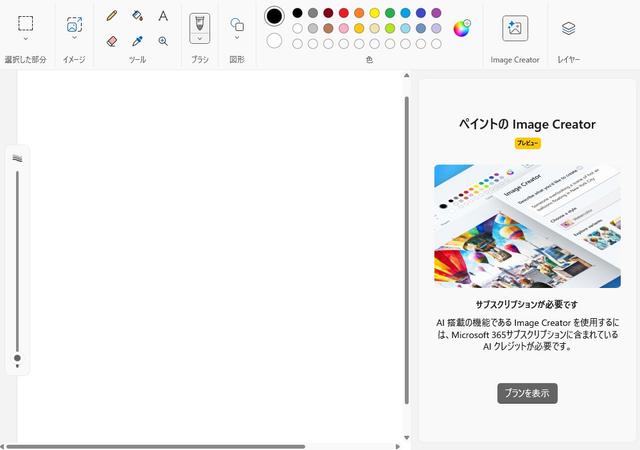Select the primary black color circle
The width and height of the screenshot is (640, 450).
point(274,16)
